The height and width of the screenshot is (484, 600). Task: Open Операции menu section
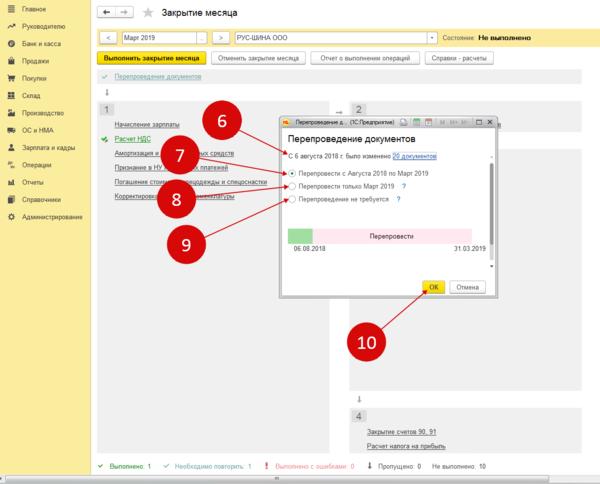pos(36,165)
